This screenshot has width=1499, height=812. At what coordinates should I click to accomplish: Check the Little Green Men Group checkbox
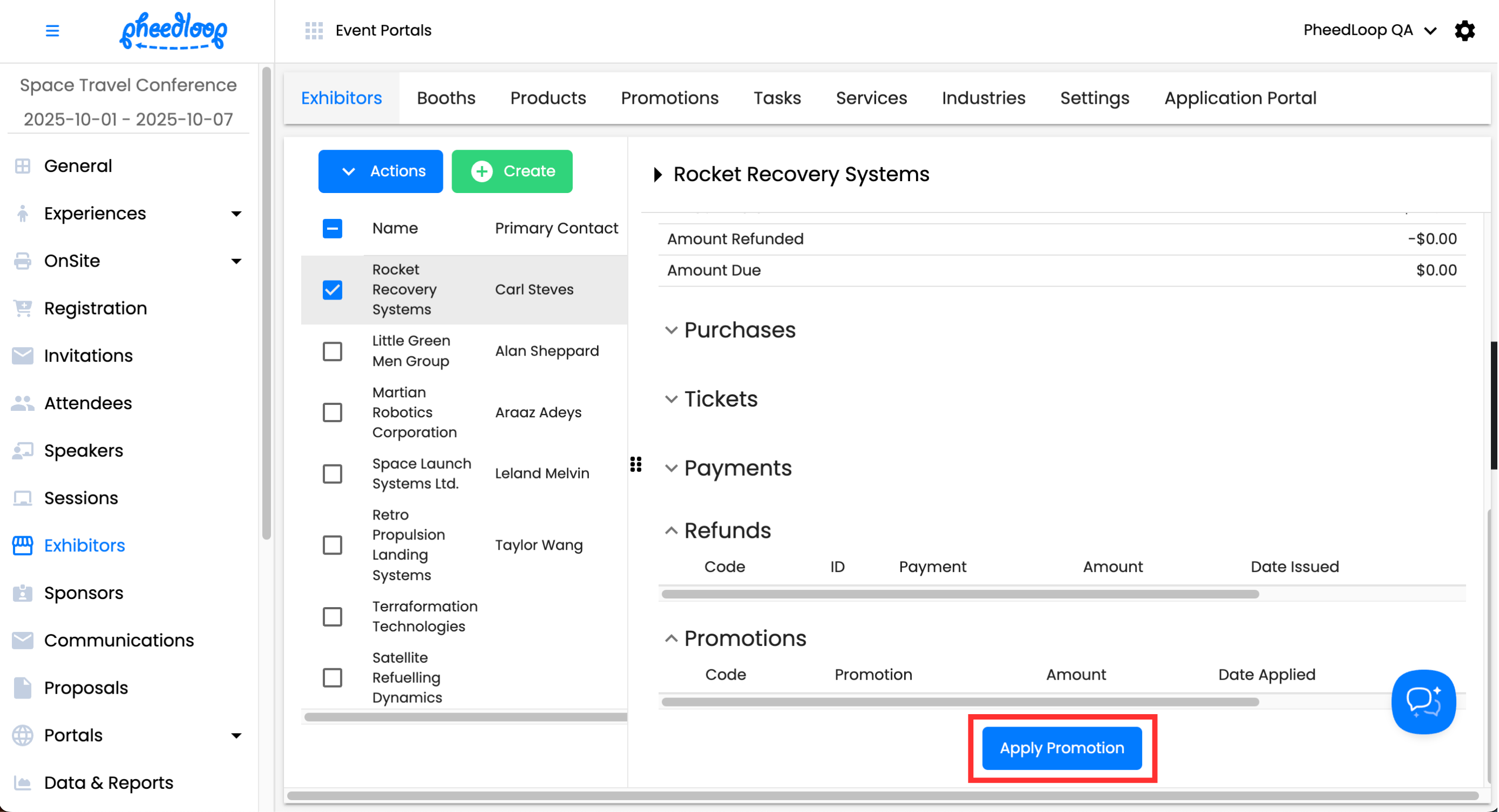332,351
